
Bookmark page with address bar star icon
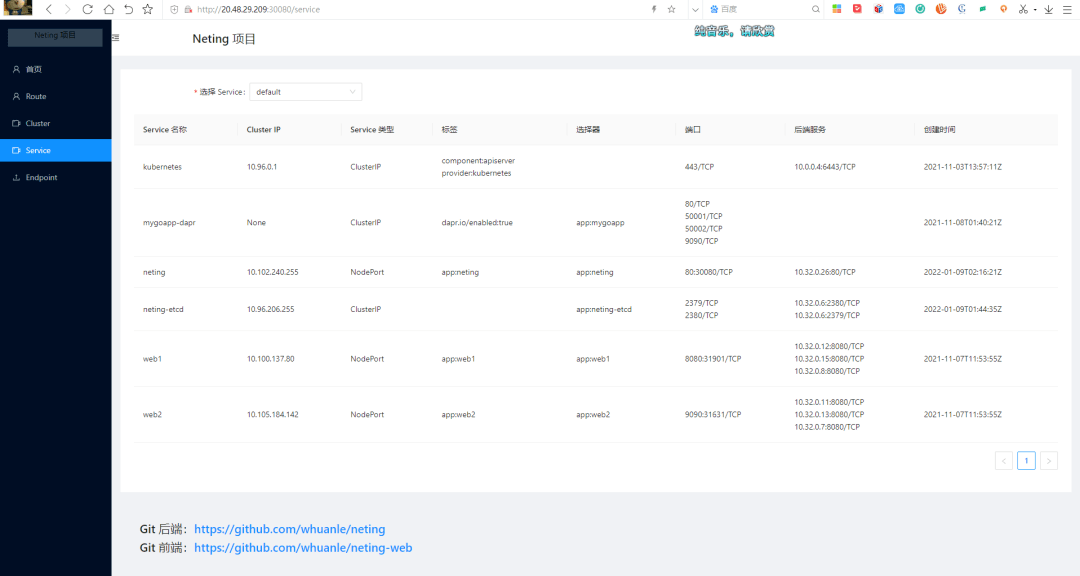click(x=672, y=9)
